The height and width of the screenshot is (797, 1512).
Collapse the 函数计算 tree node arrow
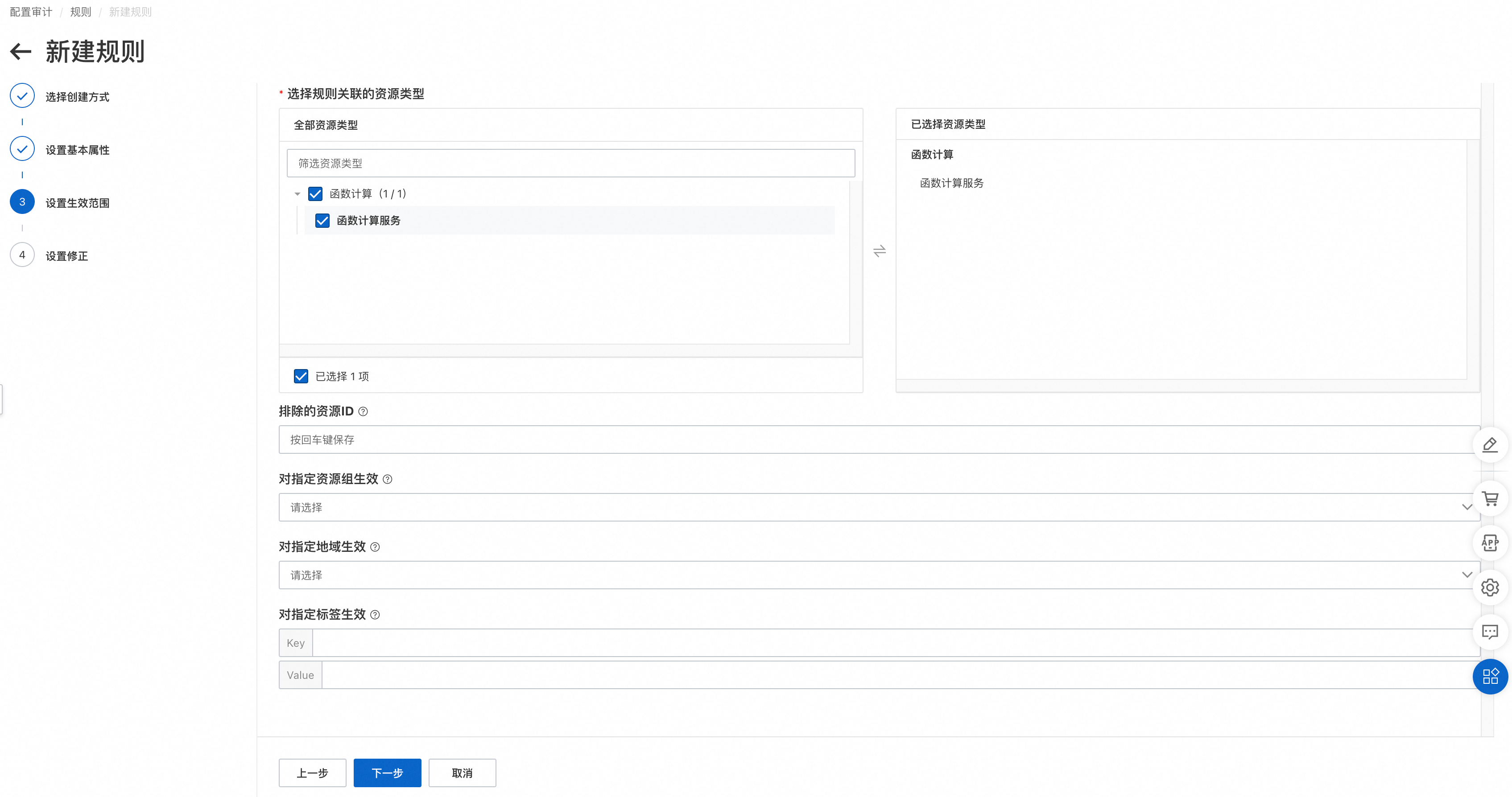[297, 193]
